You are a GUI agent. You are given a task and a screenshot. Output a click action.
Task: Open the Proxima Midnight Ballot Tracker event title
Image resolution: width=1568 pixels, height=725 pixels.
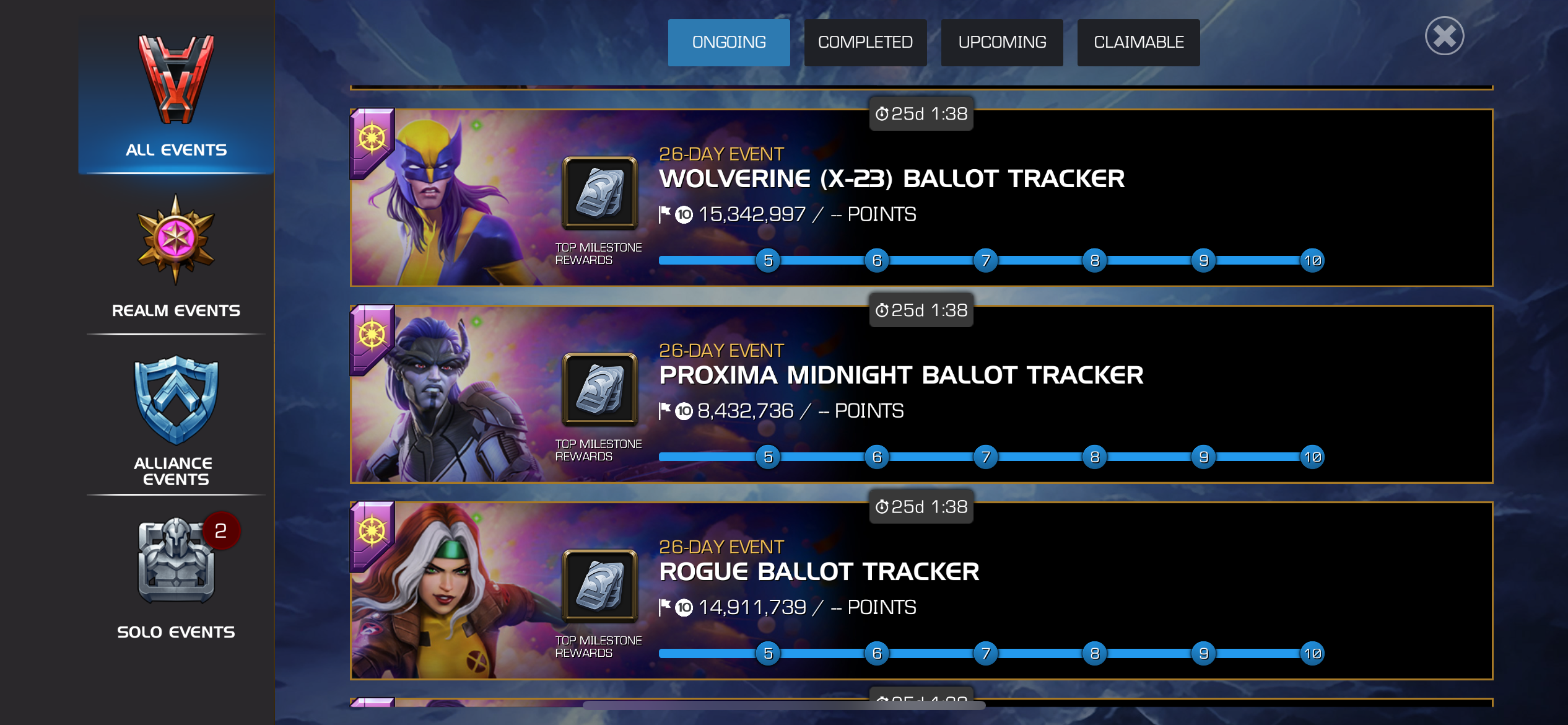tap(901, 375)
